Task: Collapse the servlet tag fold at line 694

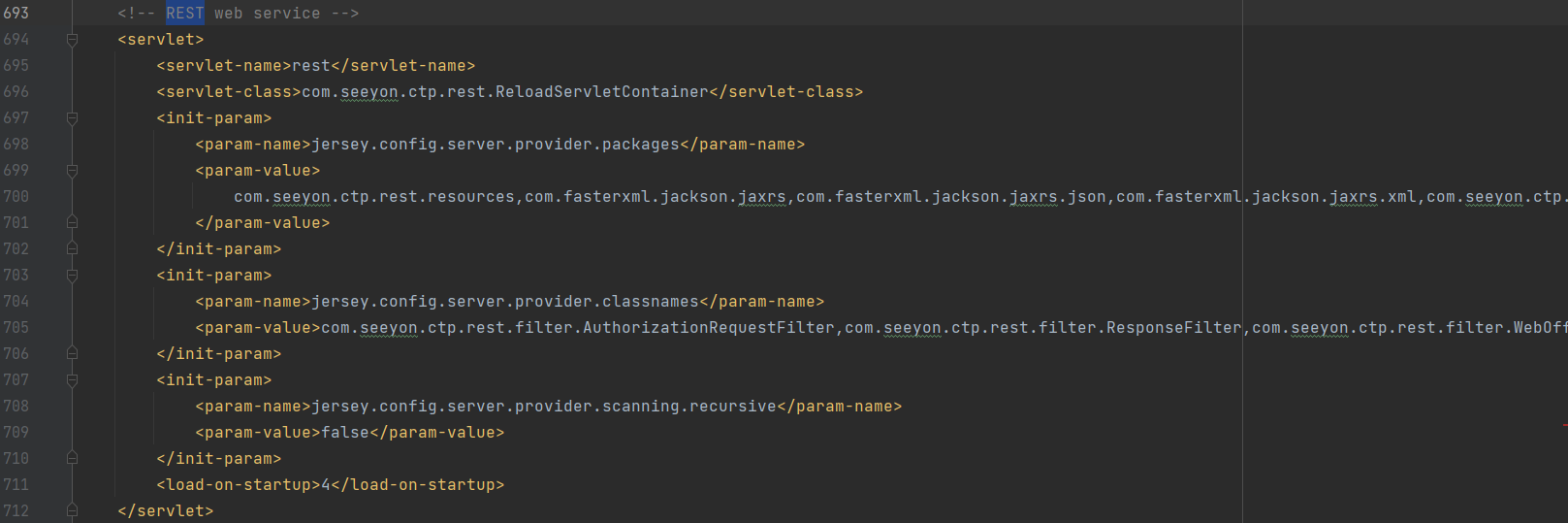Action: (72, 40)
